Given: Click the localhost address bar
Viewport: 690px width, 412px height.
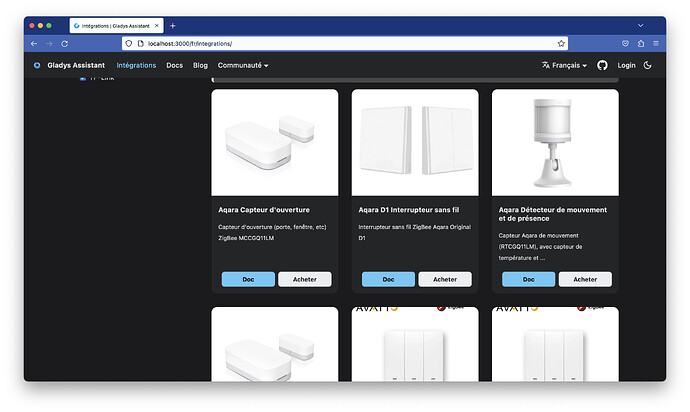Looking at the screenshot, I should pos(340,44).
